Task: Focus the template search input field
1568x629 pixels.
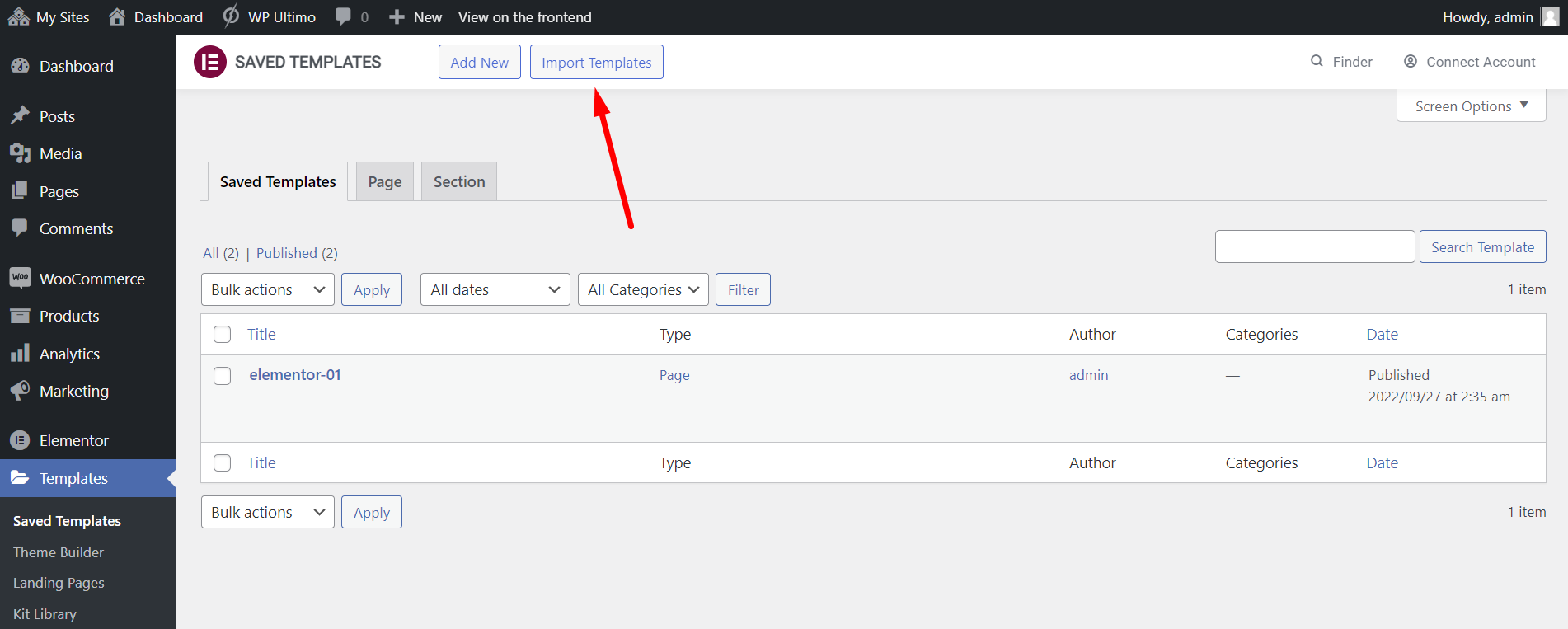Action: [1314, 246]
